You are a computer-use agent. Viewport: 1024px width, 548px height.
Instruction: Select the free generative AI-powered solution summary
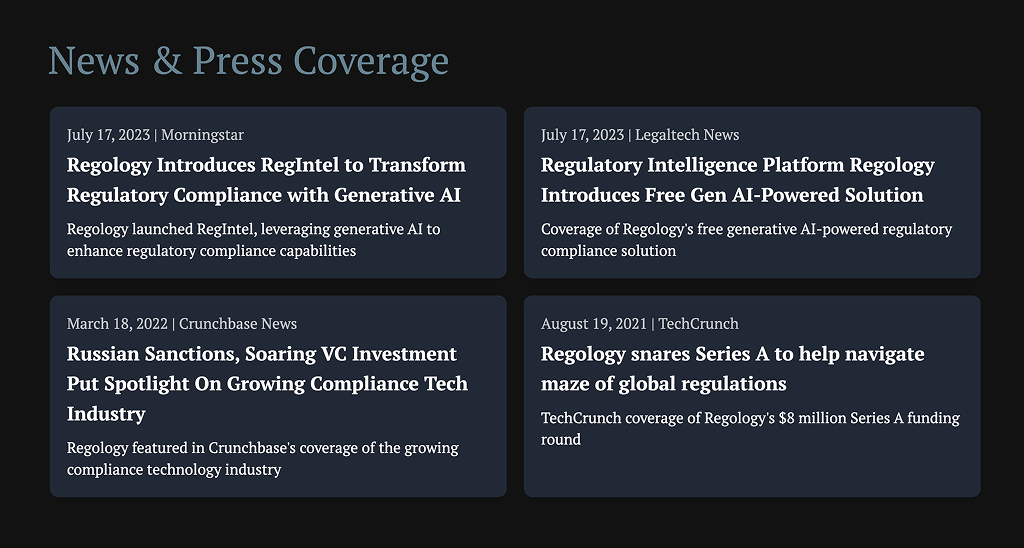pos(746,240)
